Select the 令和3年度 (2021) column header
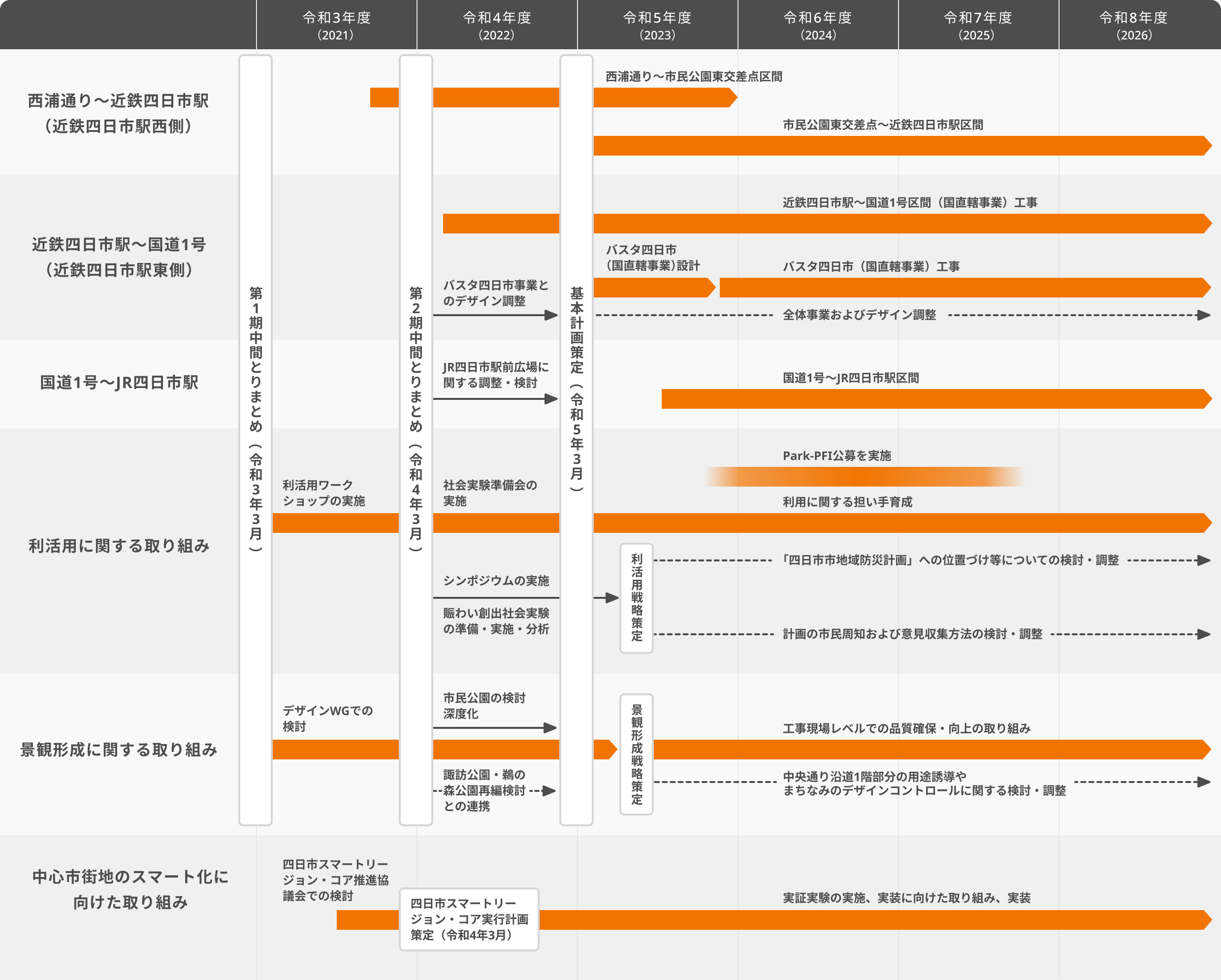The image size is (1221, 980). [x=336, y=26]
